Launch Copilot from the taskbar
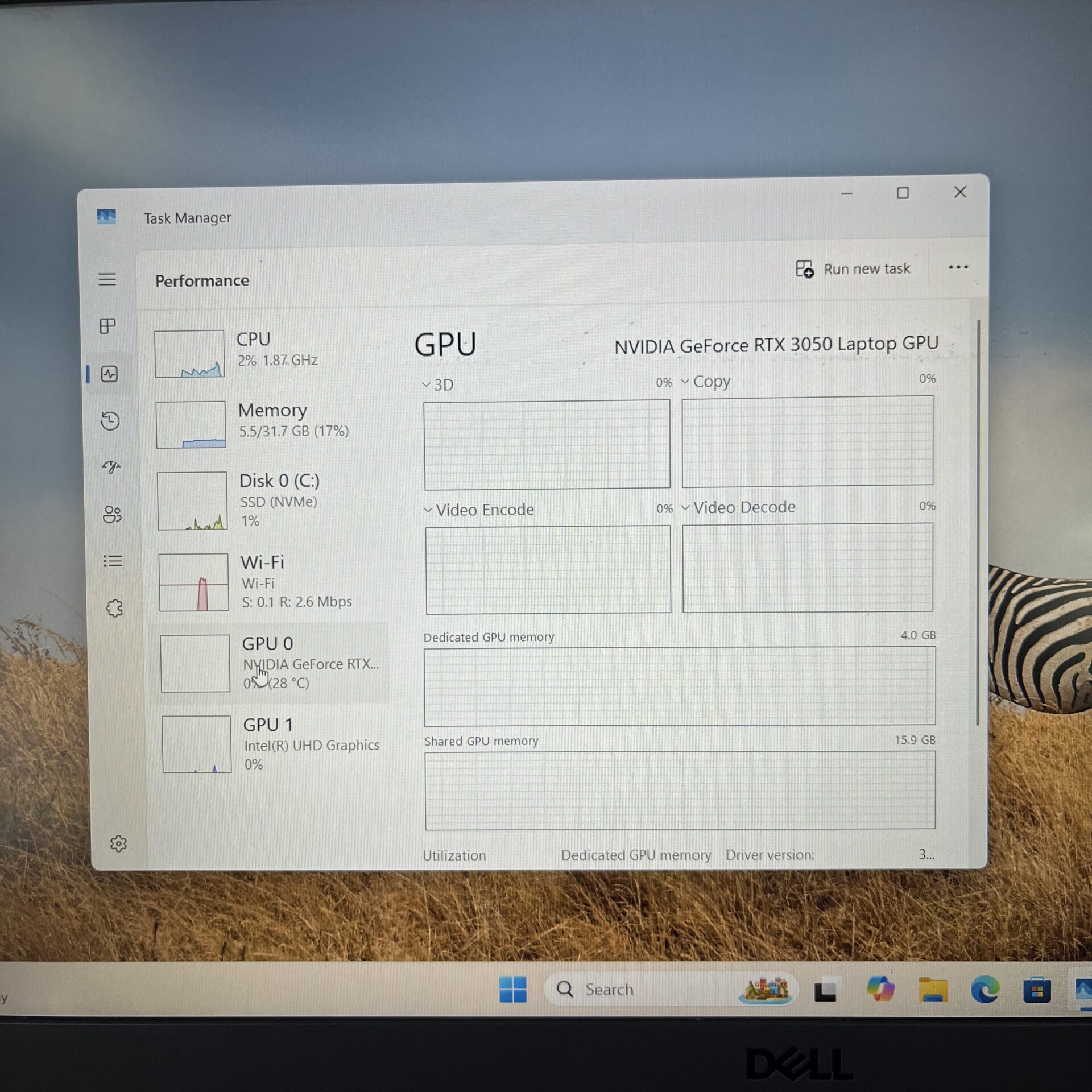This screenshot has height=1092, width=1092. (880, 990)
